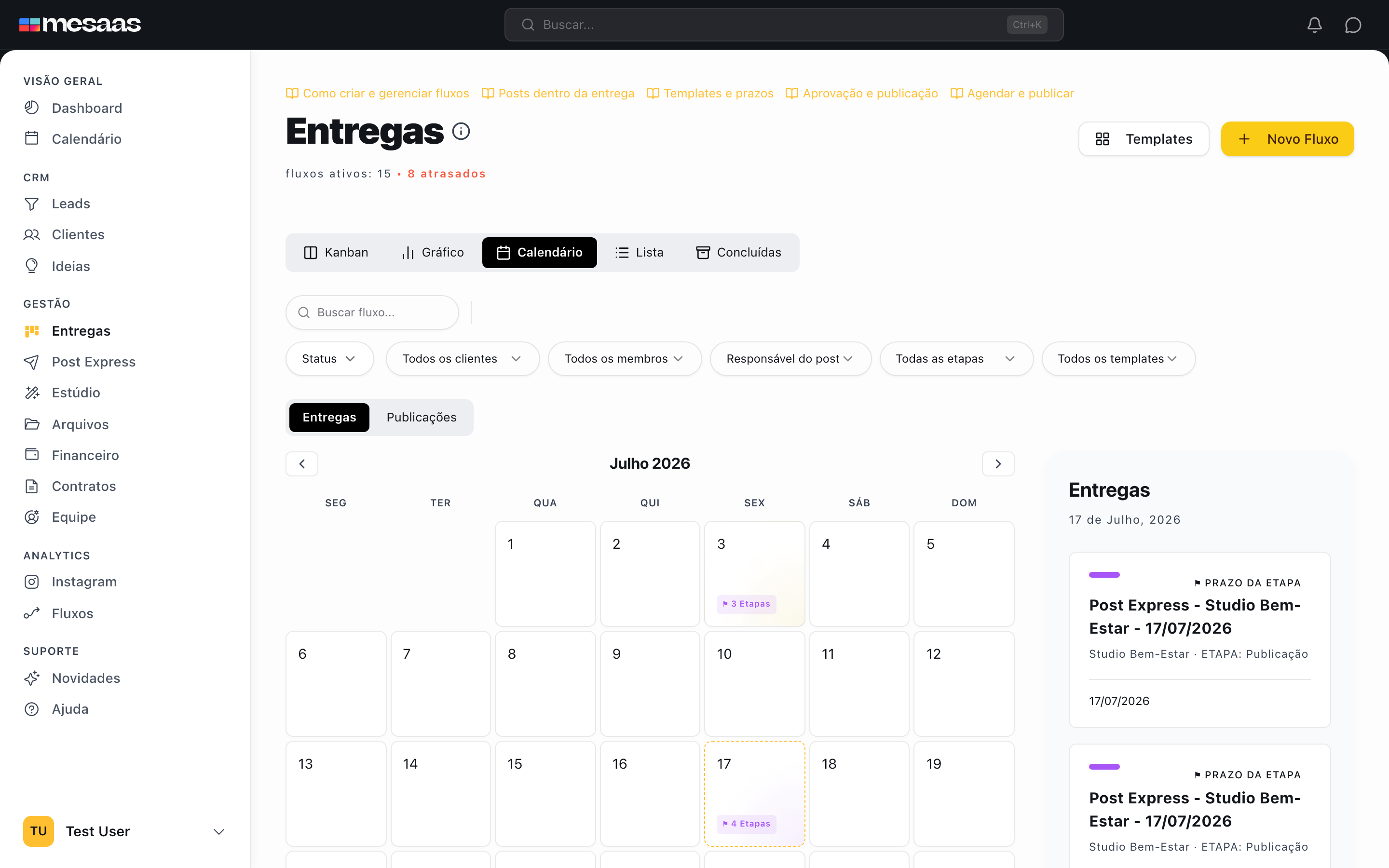
Task: Switch to Lista view tab
Action: click(x=639, y=253)
